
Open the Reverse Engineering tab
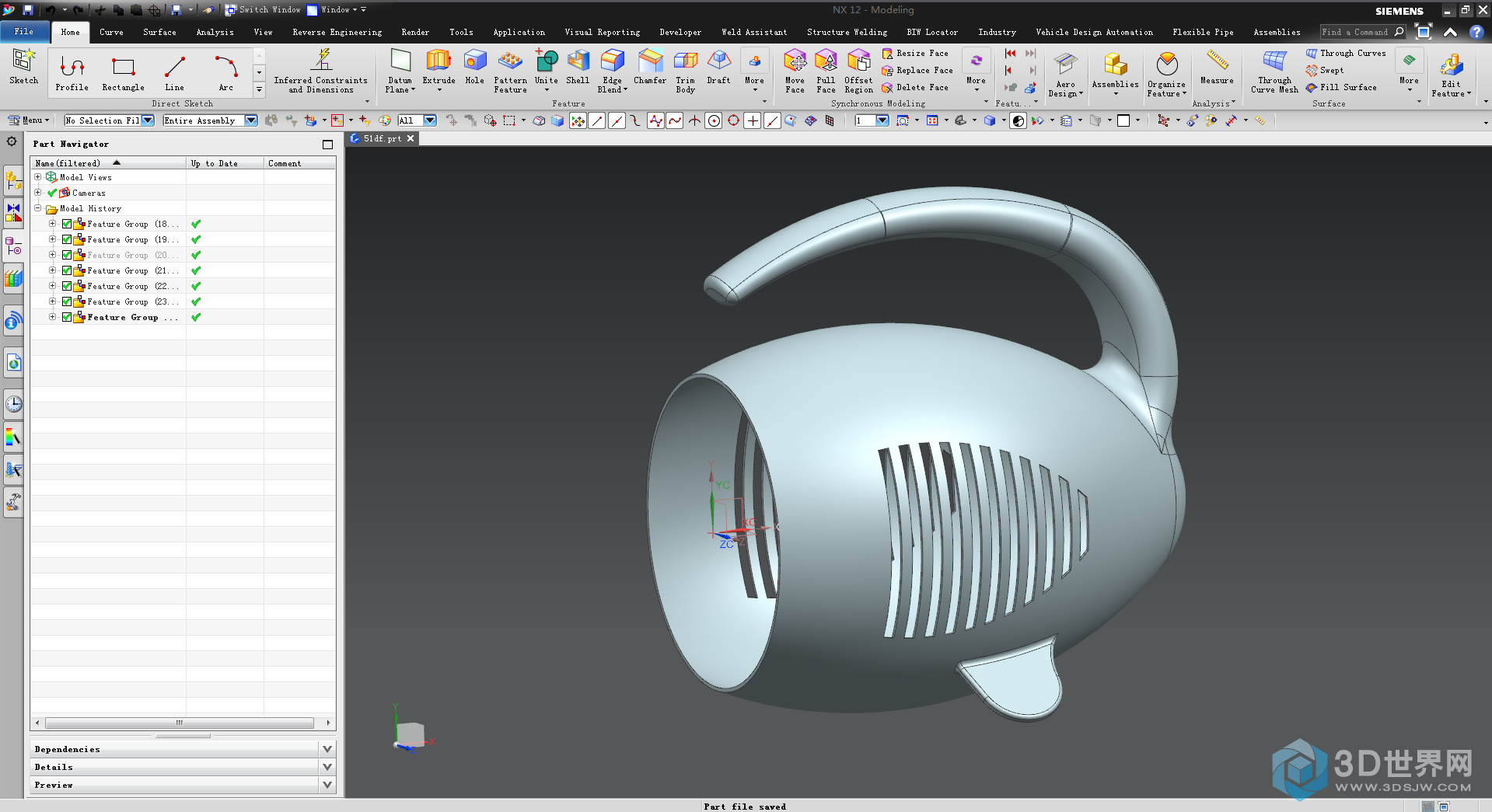point(337,32)
